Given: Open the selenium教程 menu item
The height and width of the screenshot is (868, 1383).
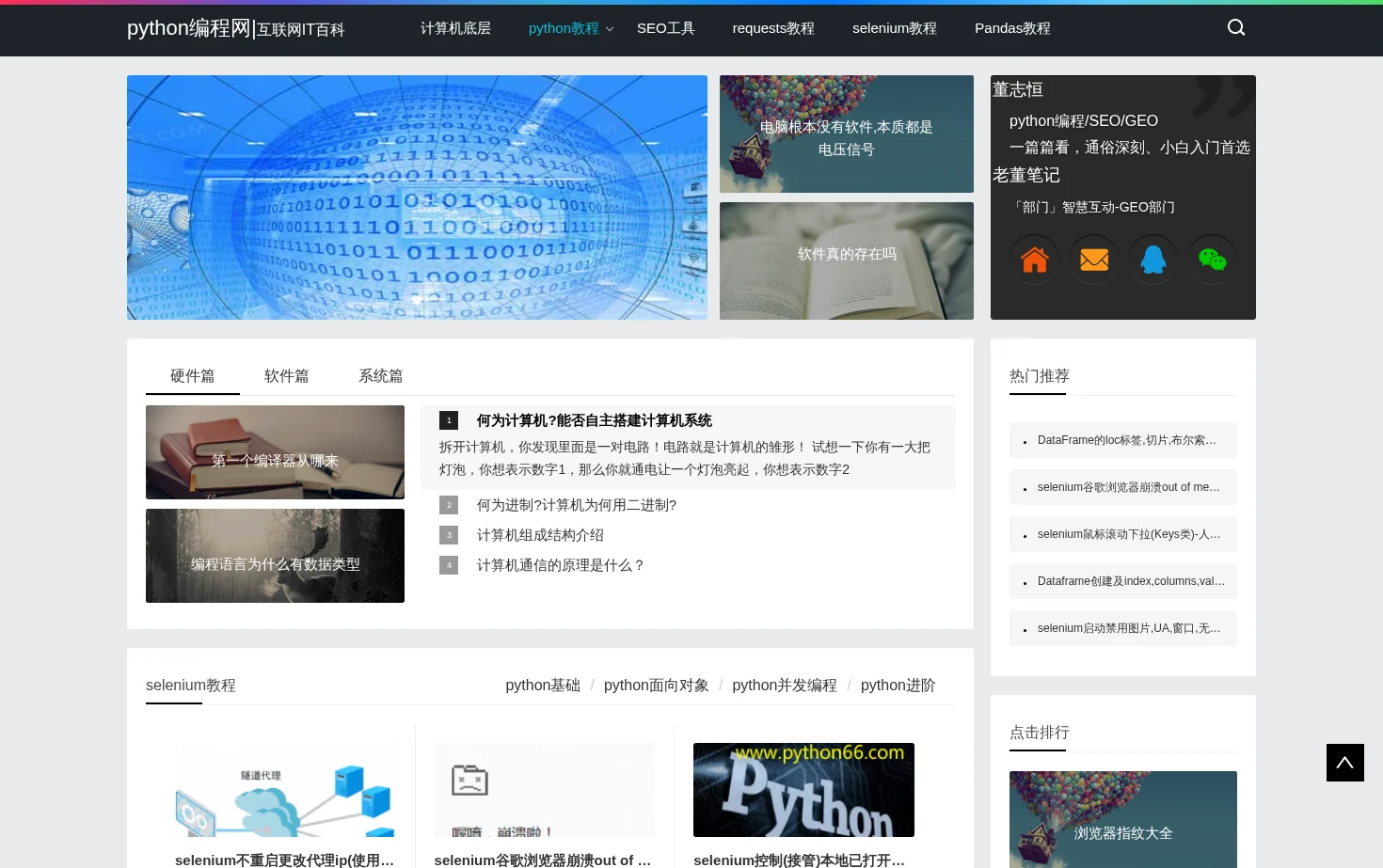Looking at the screenshot, I should [895, 28].
